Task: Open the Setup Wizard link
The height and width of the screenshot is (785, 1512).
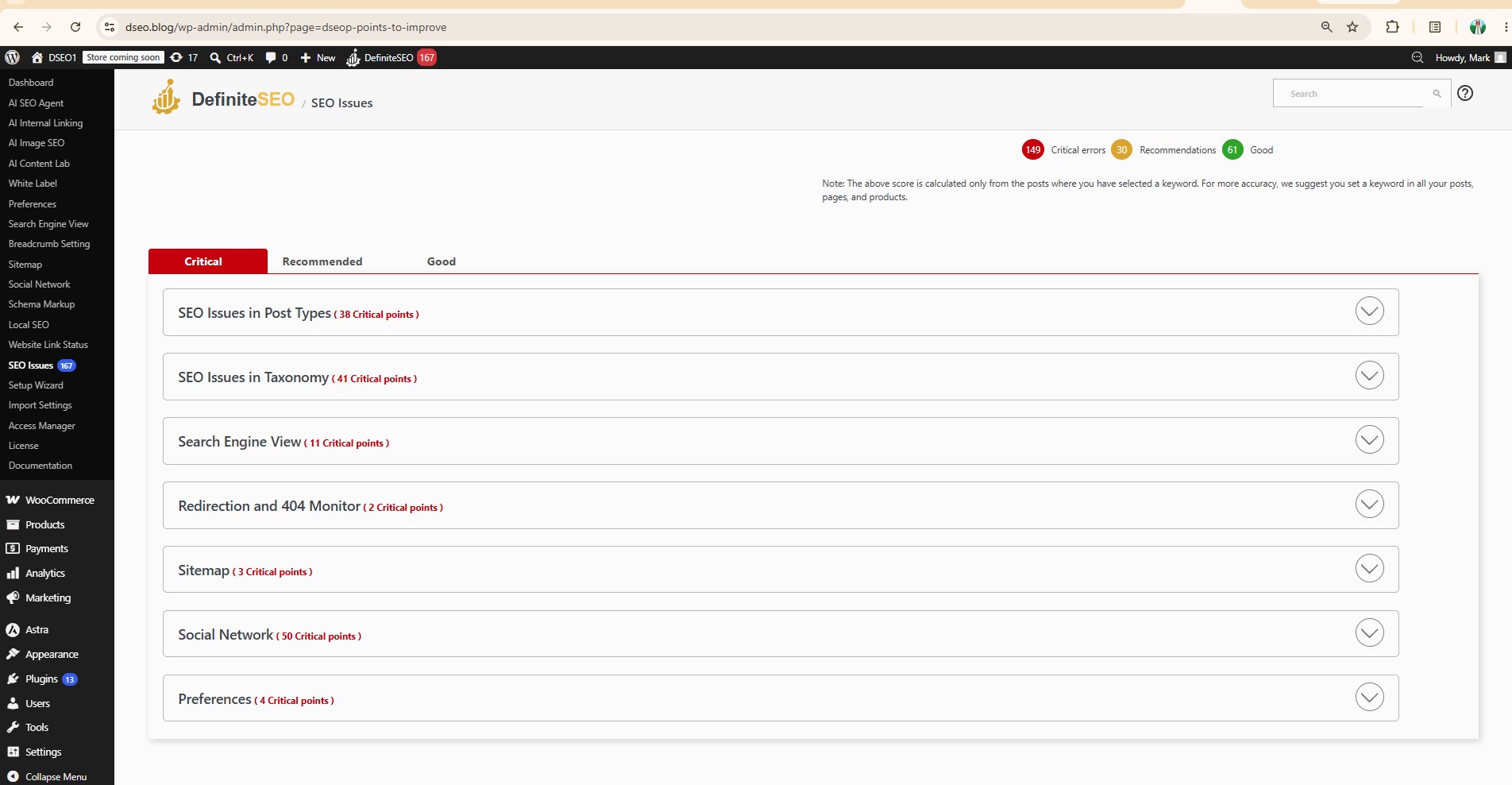Action: [x=36, y=385]
